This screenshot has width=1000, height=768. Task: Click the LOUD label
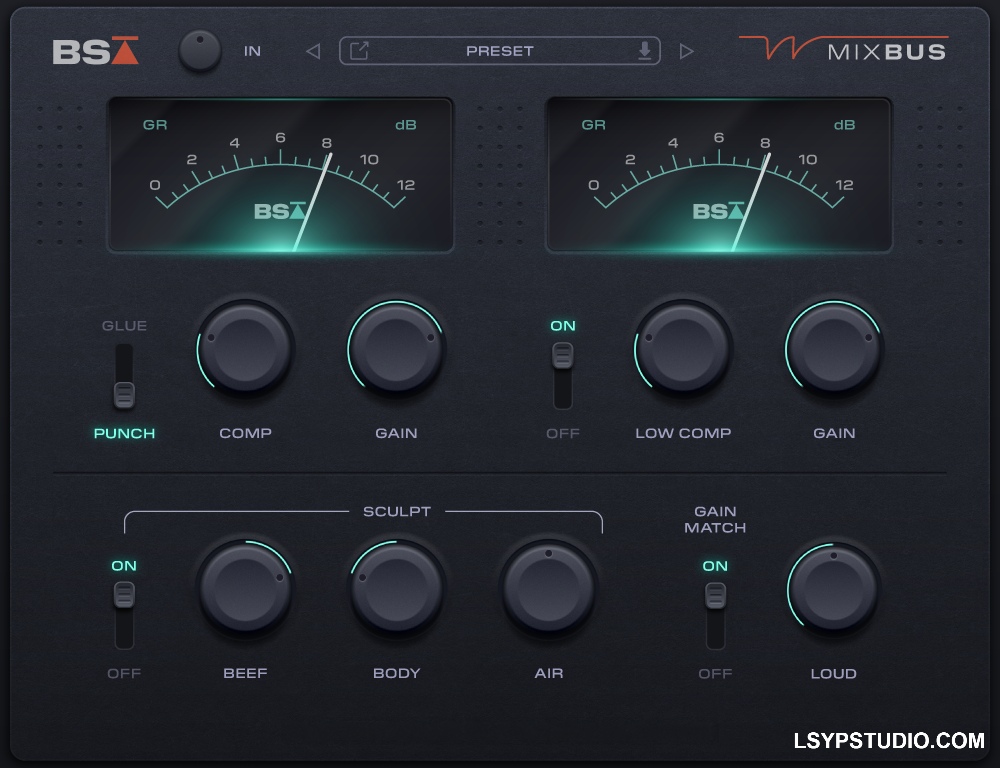point(834,674)
